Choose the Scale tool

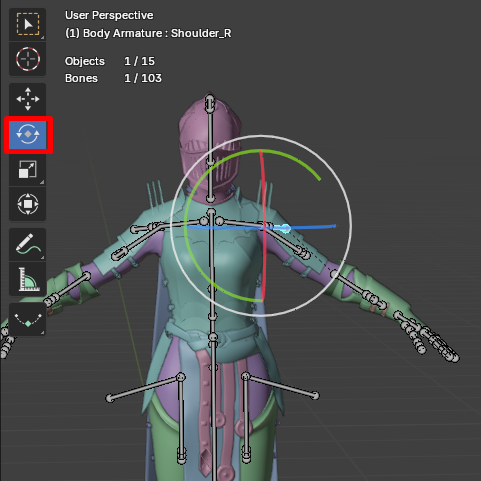coord(28,169)
